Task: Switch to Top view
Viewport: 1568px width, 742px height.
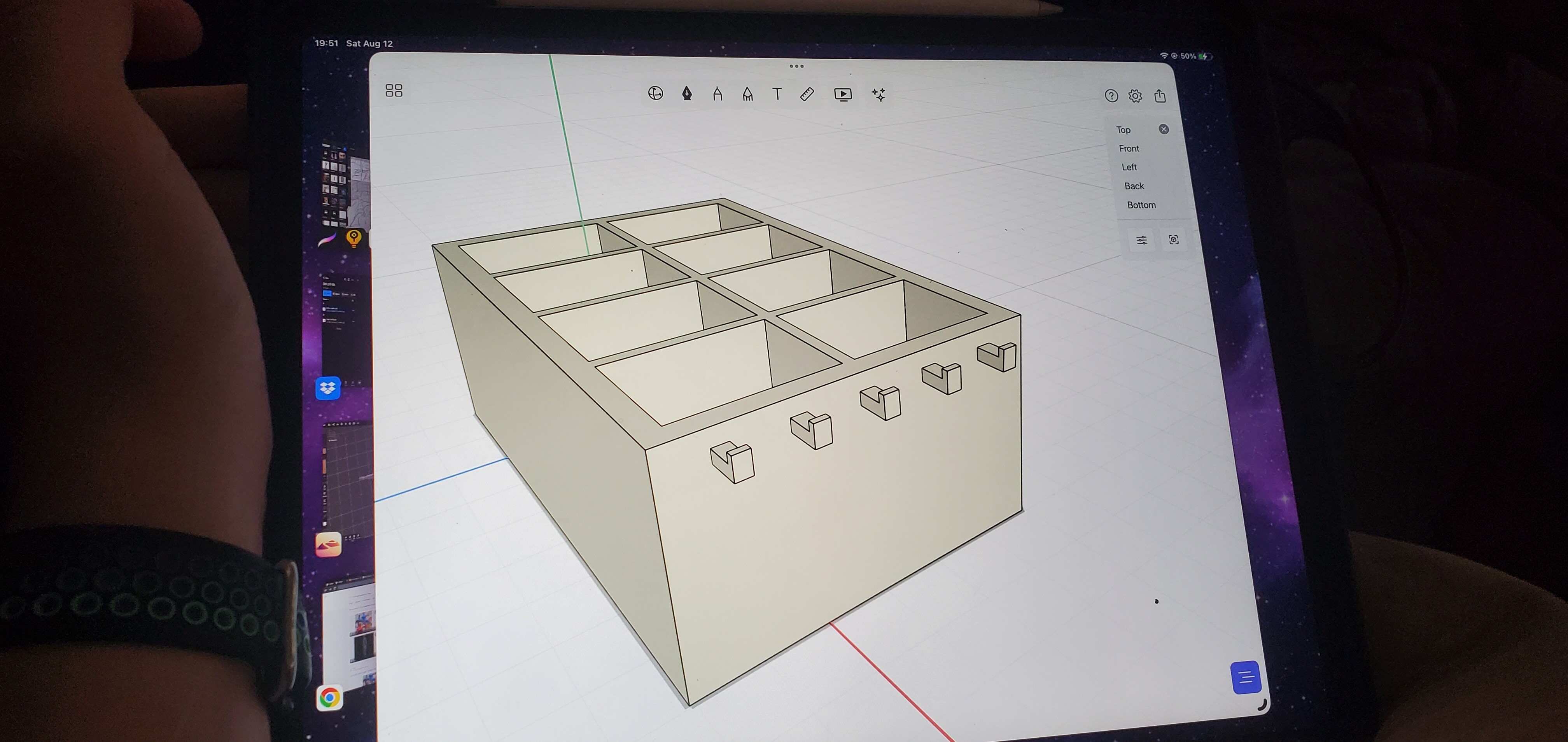Action: click(1123, 129)
